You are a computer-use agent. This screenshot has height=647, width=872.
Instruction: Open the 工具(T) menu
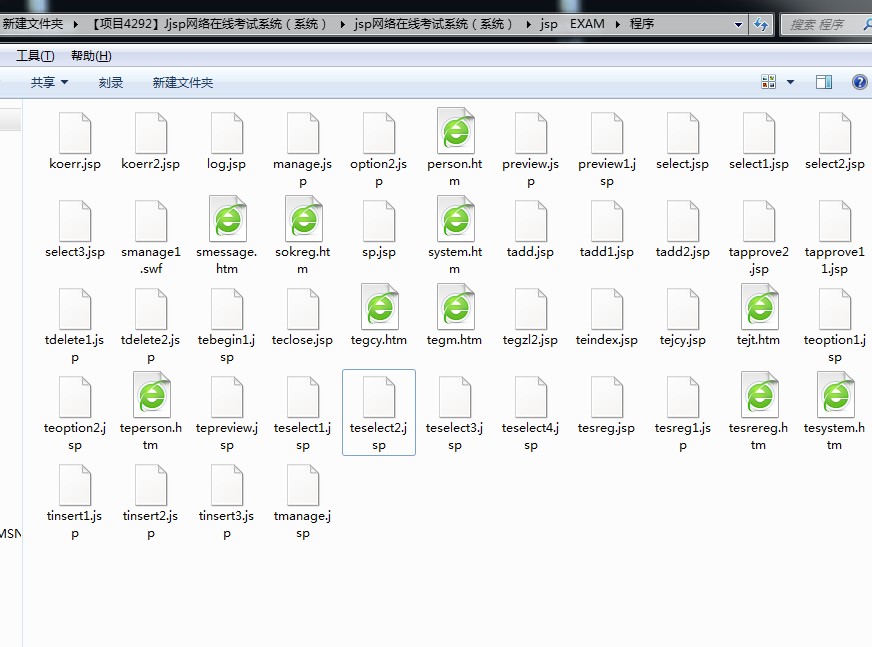pyautogui.click(x=35, y=56)
